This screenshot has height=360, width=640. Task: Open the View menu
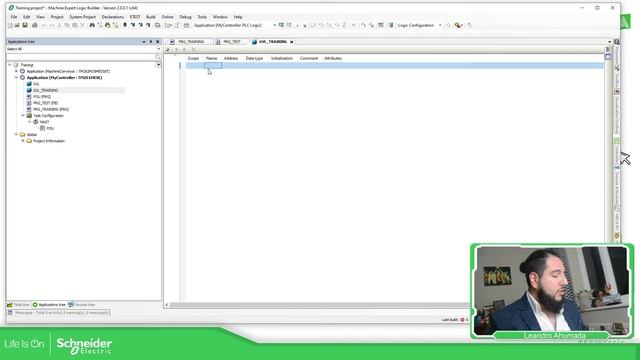[40, 17]
